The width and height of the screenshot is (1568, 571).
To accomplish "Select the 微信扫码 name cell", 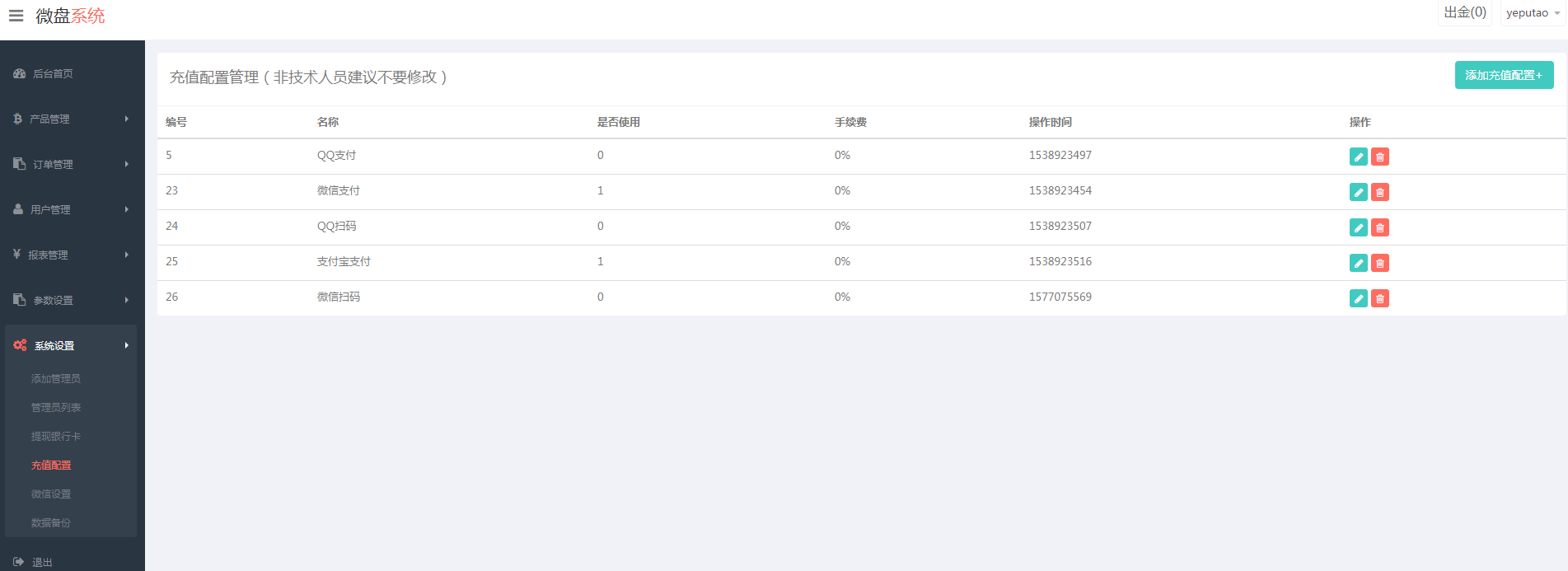I will (339, 297).
